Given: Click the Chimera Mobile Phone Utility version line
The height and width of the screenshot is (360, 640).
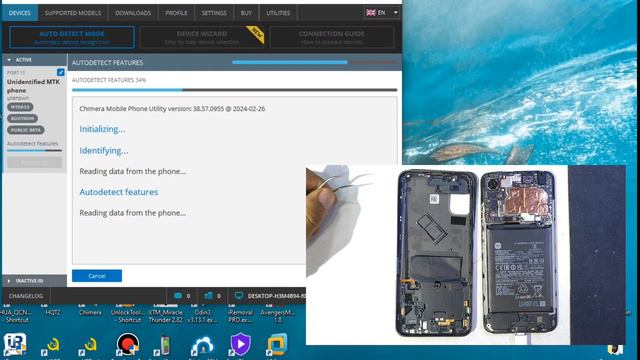Looking at the screenshot, I should (172, 109).
